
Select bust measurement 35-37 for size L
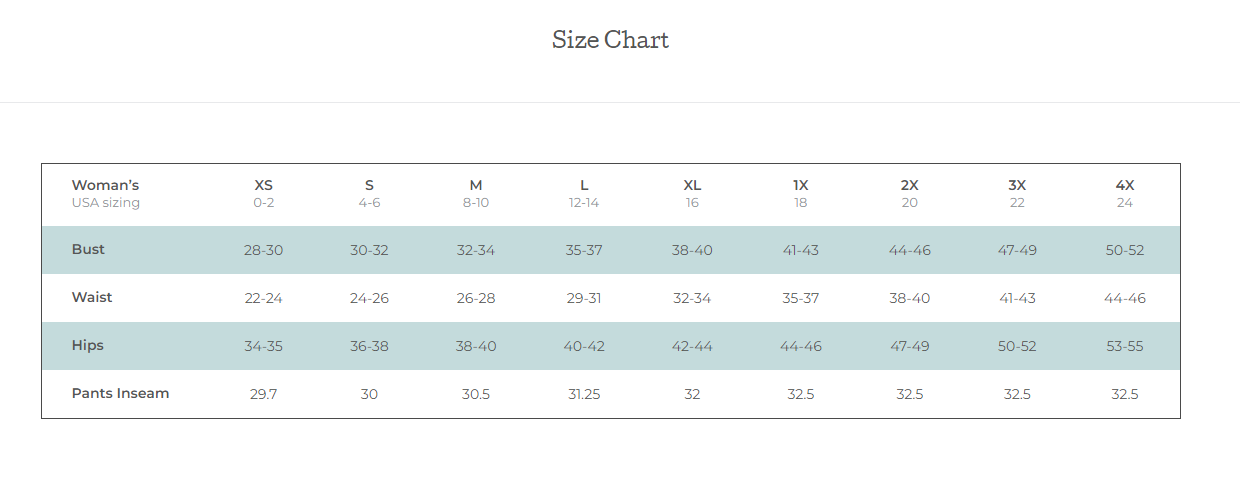tap(584, 250)
